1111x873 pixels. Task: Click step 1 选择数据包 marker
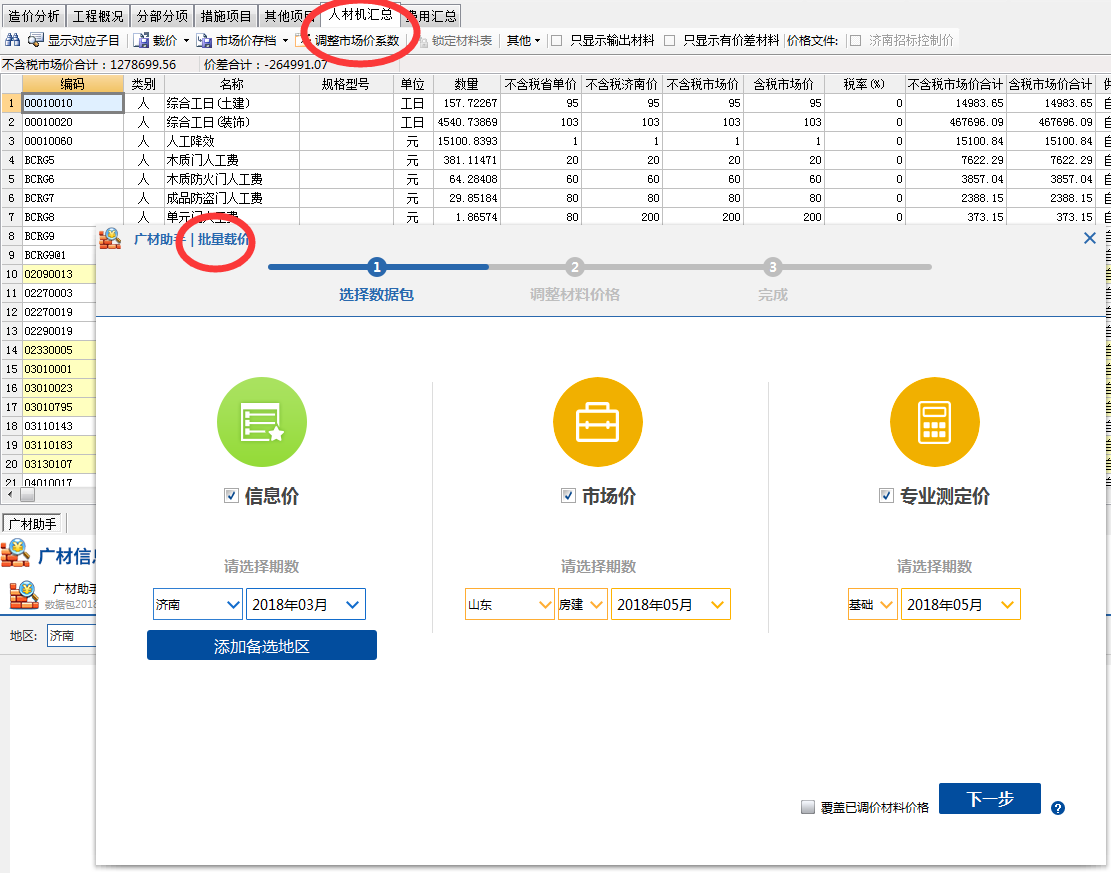point(376,267)
